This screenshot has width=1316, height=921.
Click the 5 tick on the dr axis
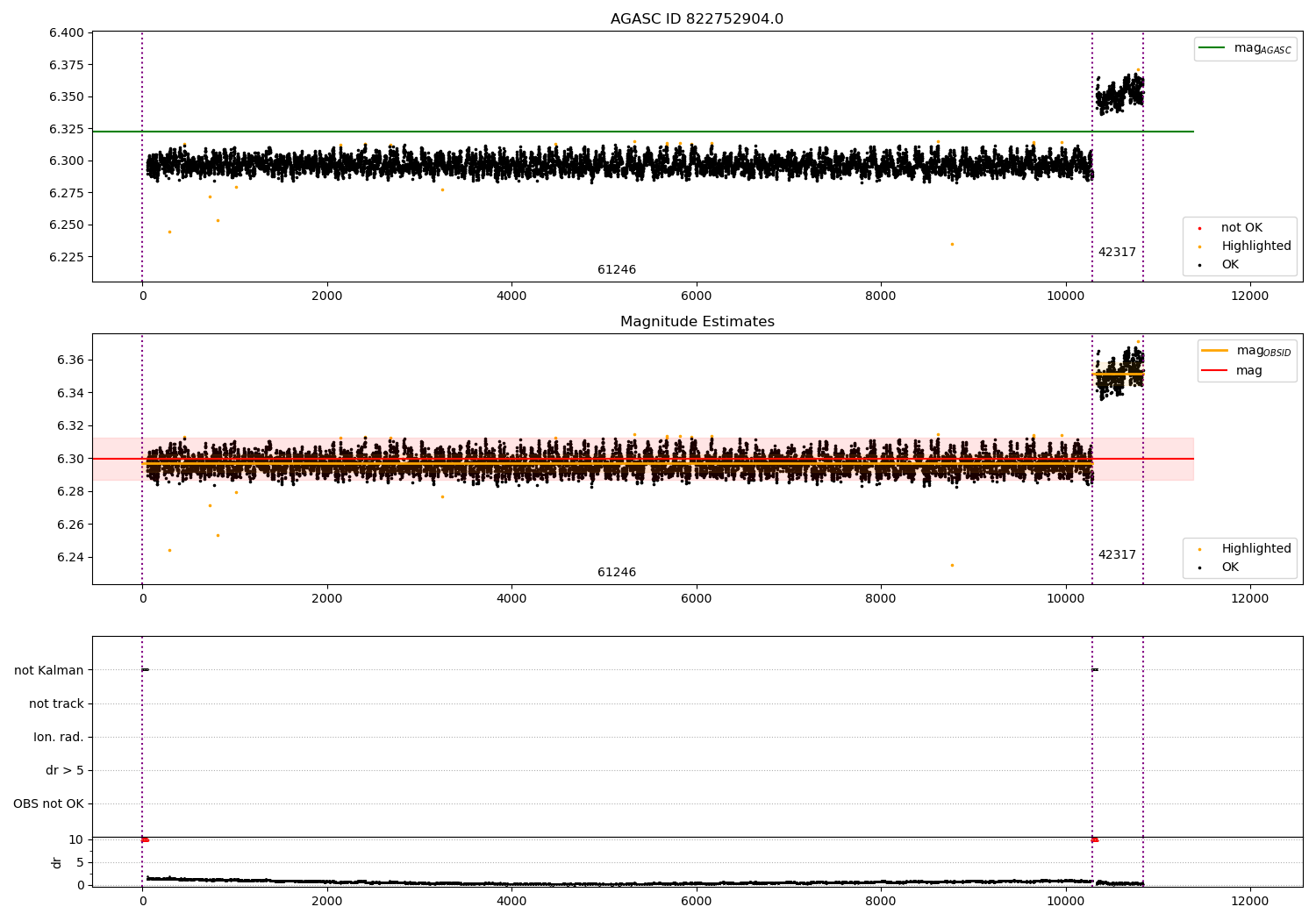80,863
